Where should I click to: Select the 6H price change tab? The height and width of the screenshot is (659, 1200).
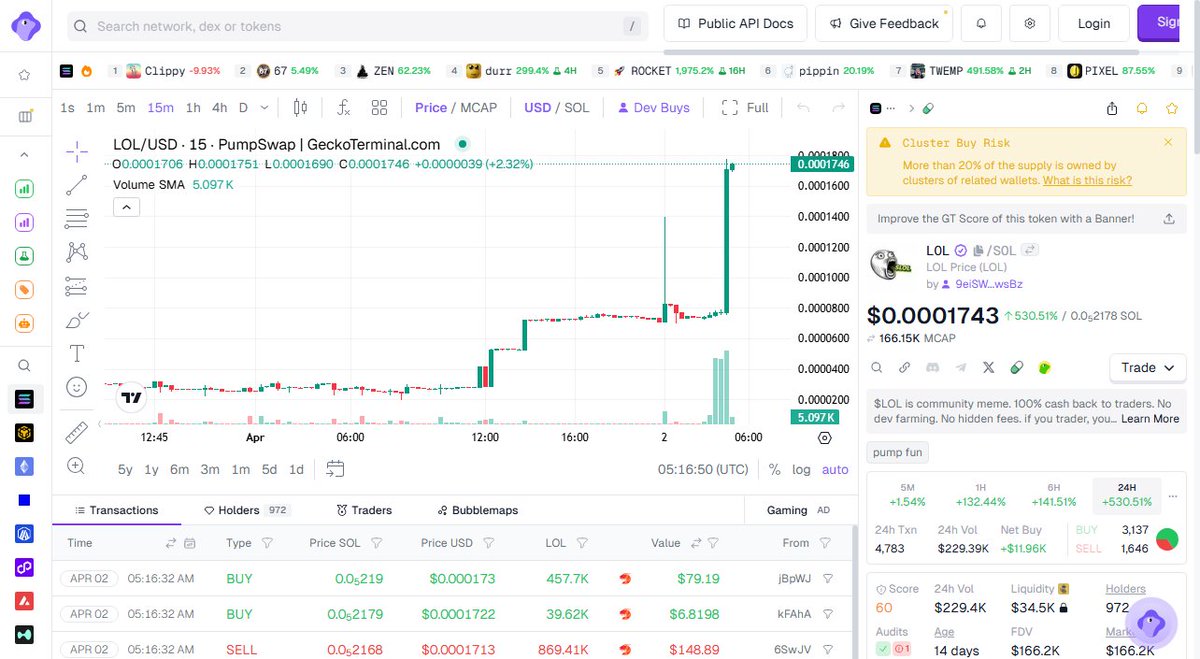click(x=1054, y=495)
